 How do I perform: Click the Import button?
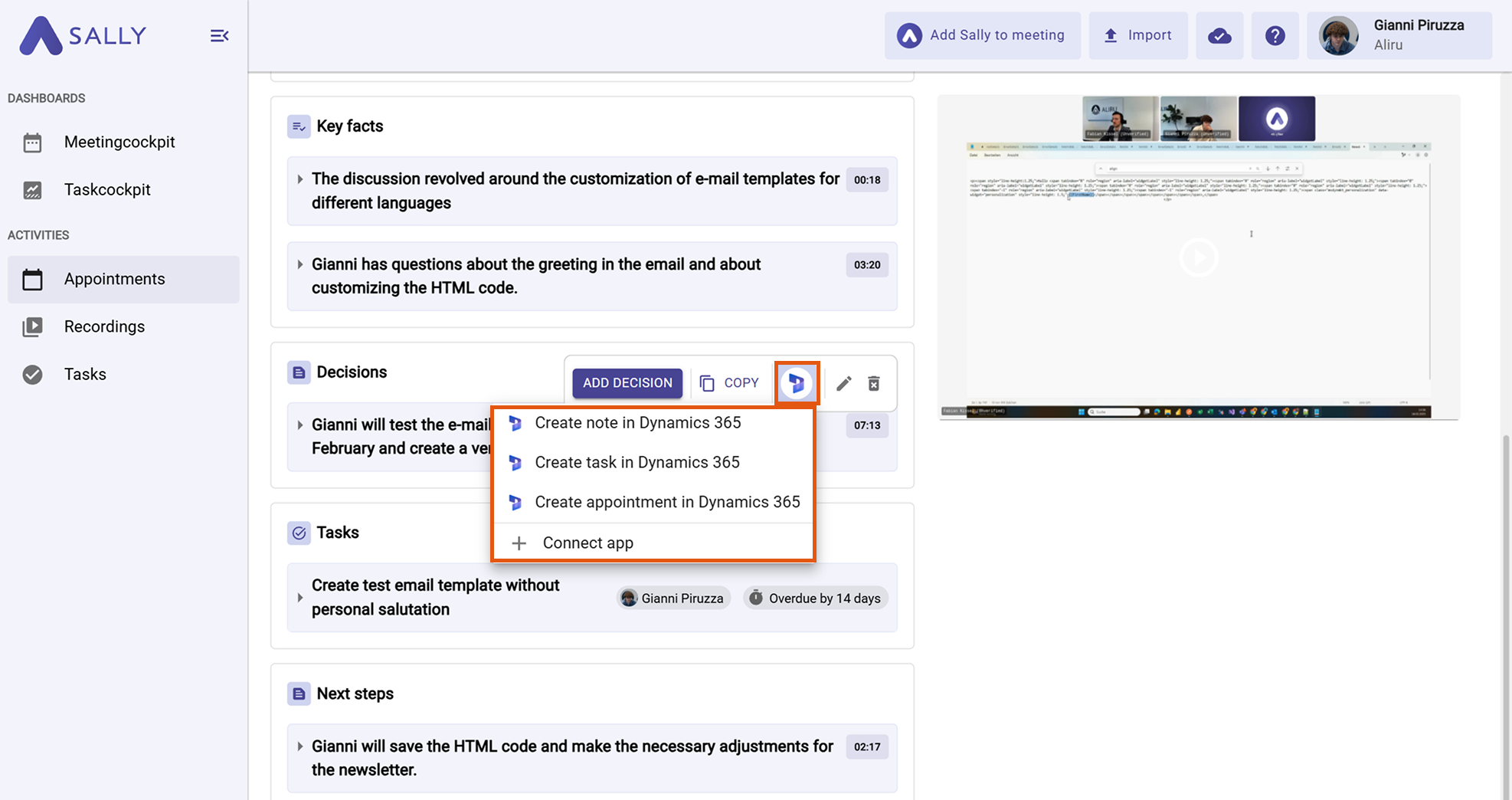tap(1138, 35)
